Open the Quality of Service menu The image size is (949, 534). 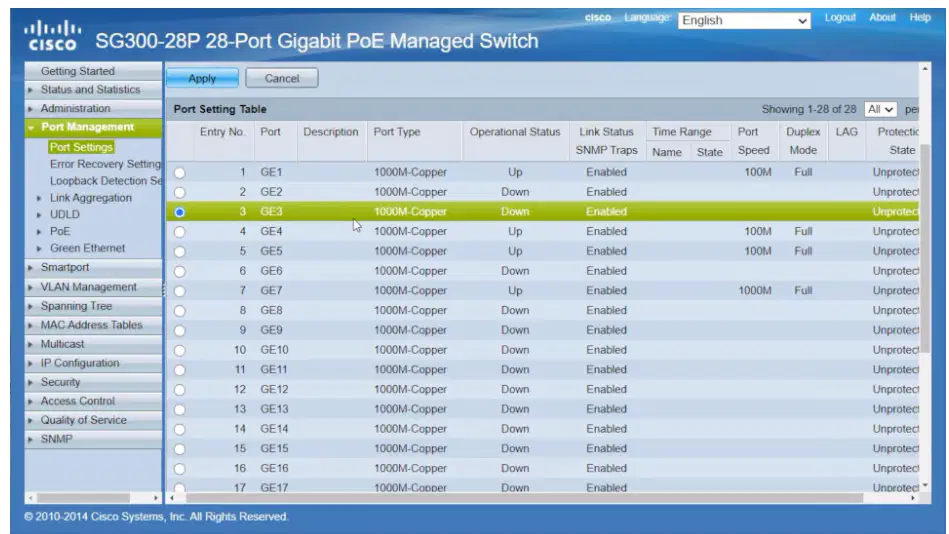tap(84, 420)
